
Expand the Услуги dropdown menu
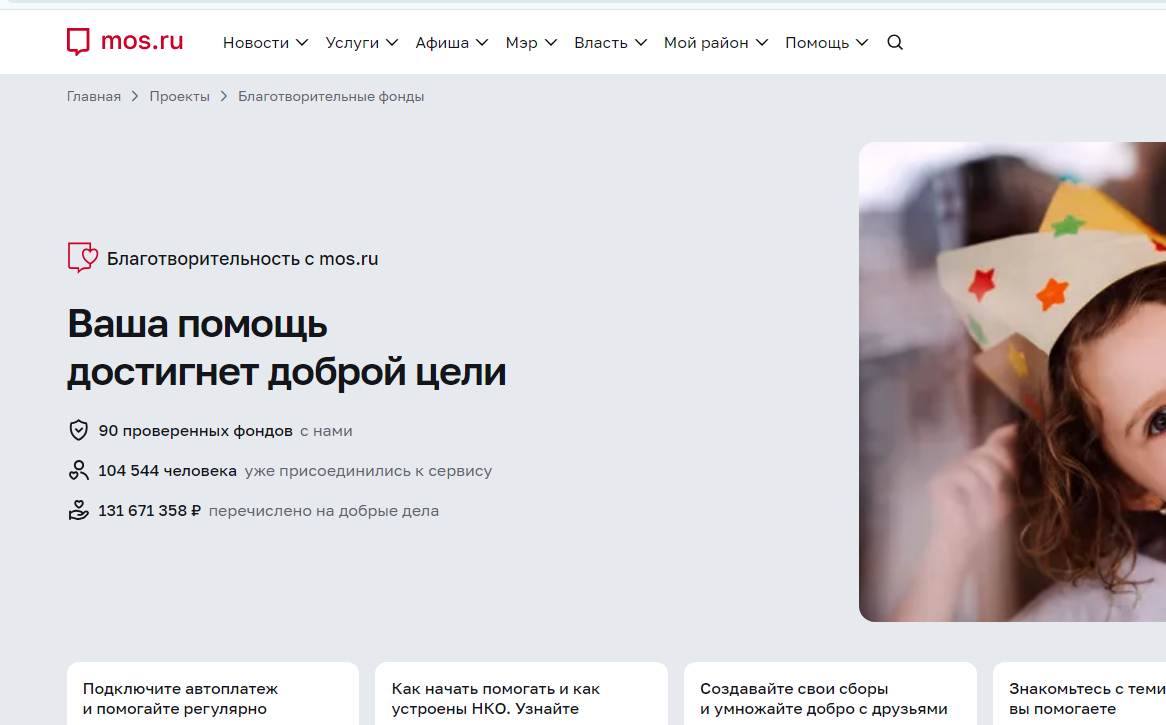pyautogui.click(x=361, y=43)
